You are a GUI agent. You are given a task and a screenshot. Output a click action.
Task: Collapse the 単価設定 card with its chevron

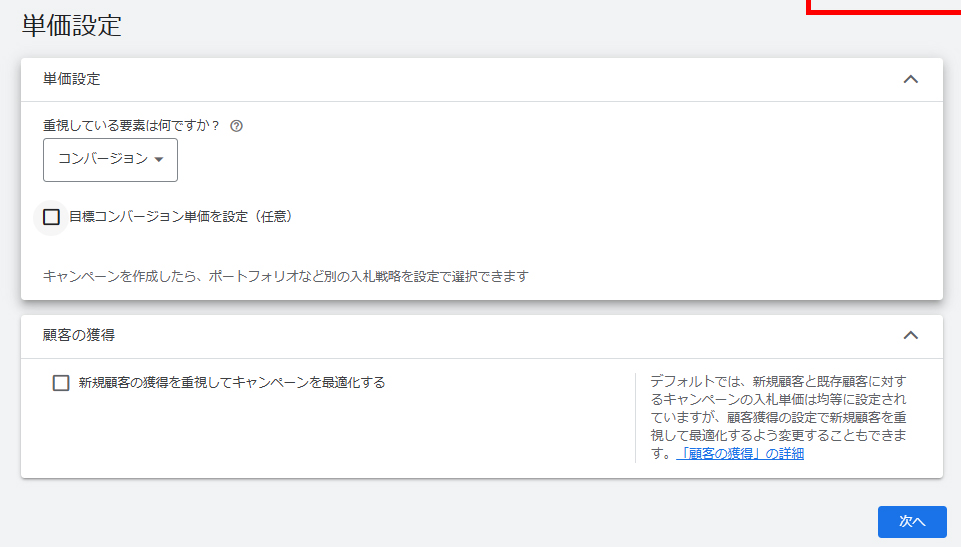click(x=910, y=79)
